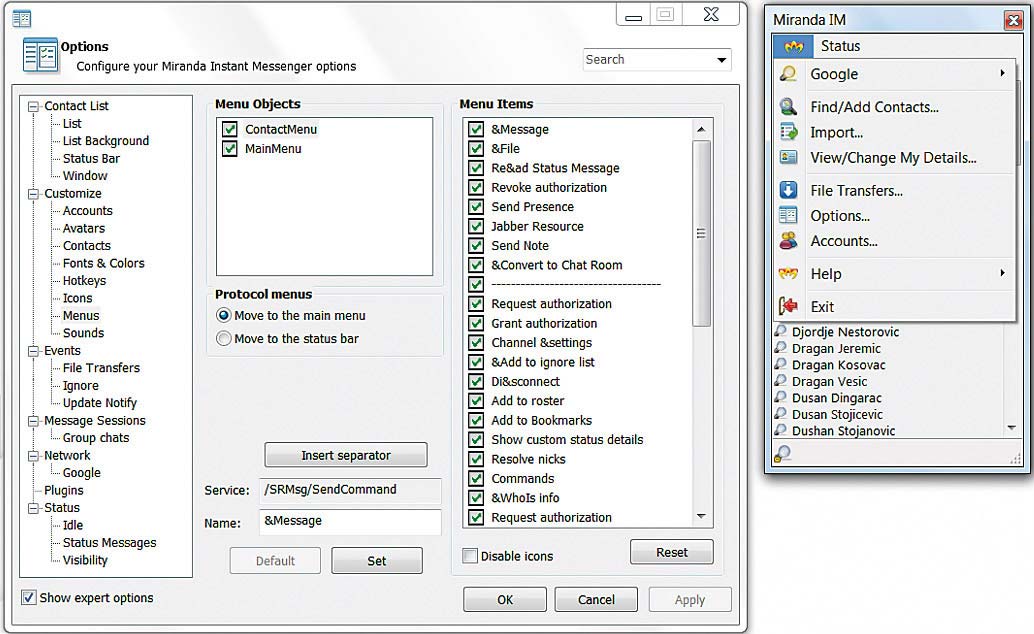Click the Menu Items scrollbar thumb
The height and width of the screenshot is (634, 1034).
701,234
